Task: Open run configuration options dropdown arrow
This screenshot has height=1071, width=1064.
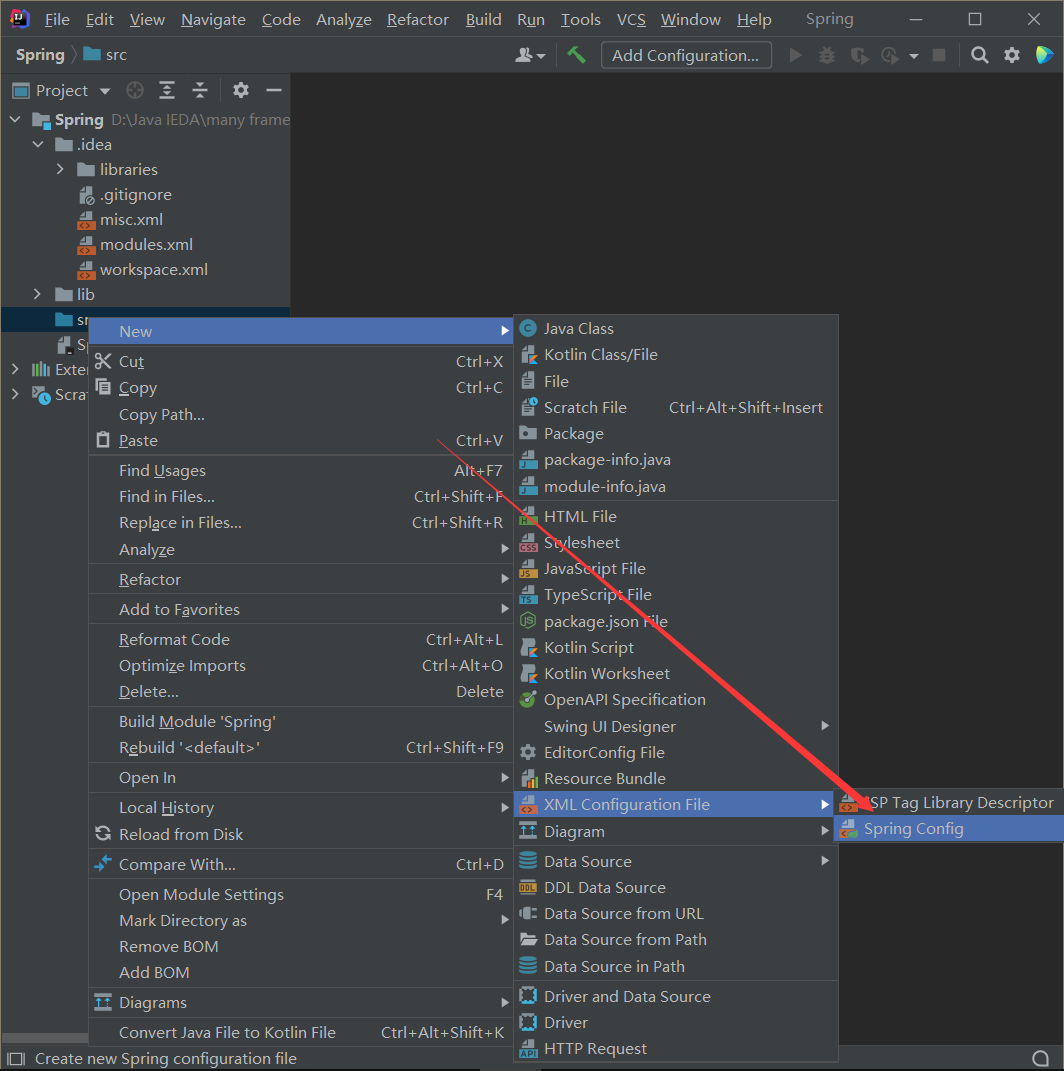Action: pyautogui.click(x=914, y=56)
